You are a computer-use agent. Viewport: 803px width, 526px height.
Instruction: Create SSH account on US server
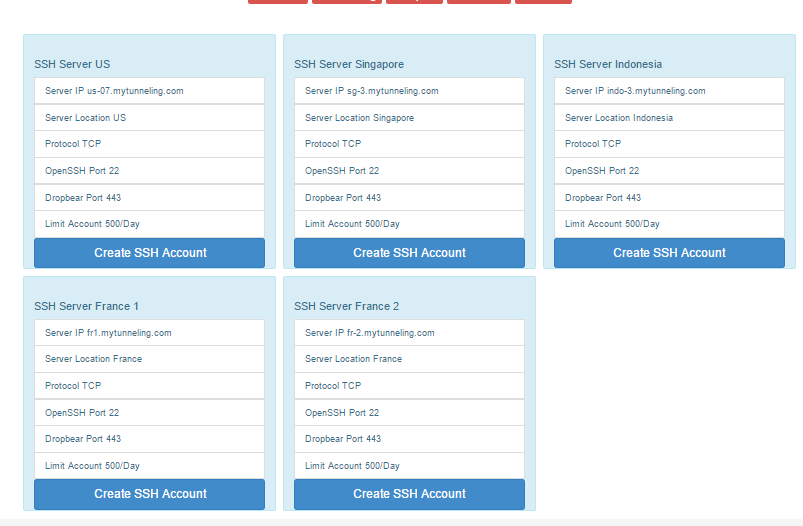click(x=150, y=253)
